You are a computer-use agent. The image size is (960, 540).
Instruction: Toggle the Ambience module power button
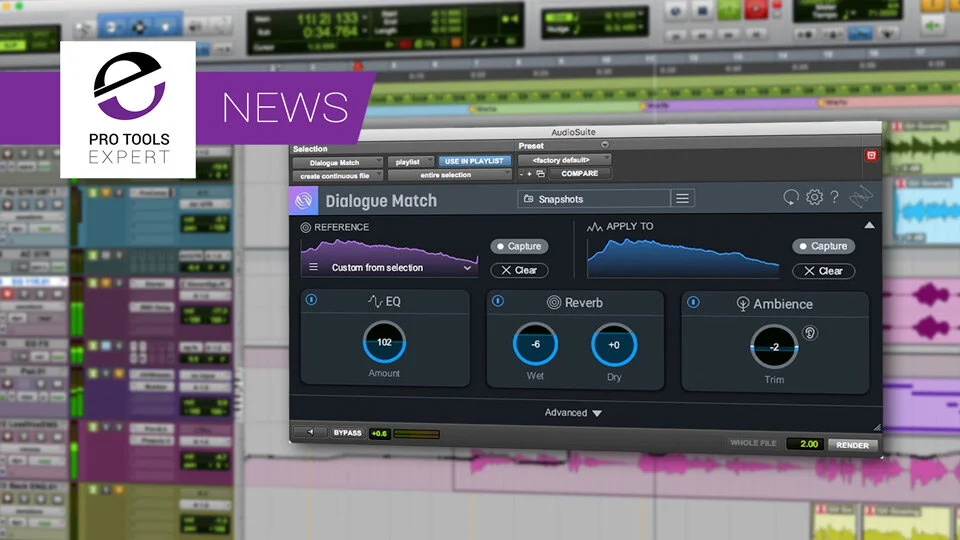coord(693,302)
